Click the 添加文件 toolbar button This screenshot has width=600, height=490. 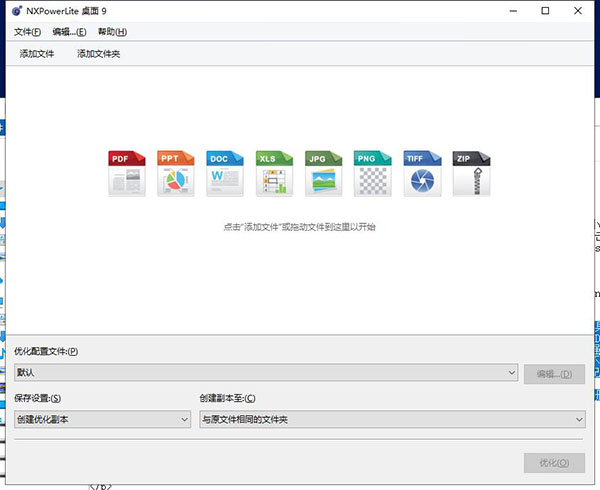pyautogui.click(x=37, y=54)
